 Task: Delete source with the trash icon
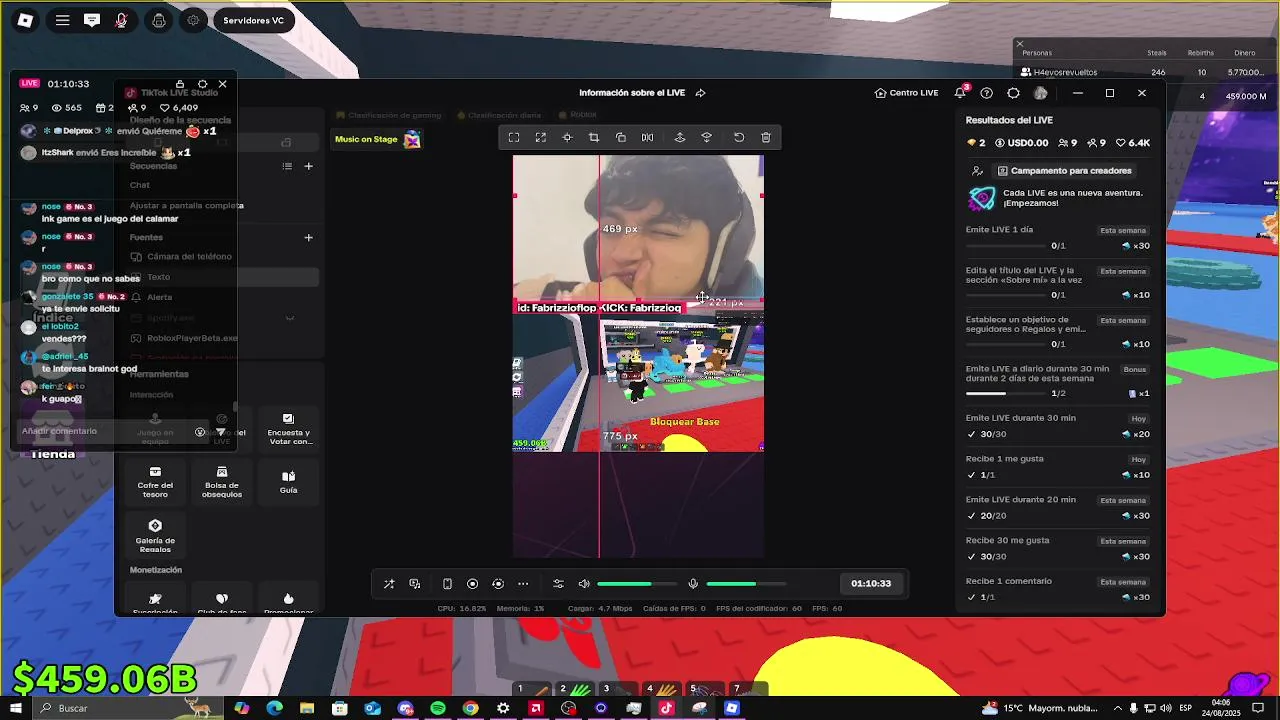coord(766,138)
